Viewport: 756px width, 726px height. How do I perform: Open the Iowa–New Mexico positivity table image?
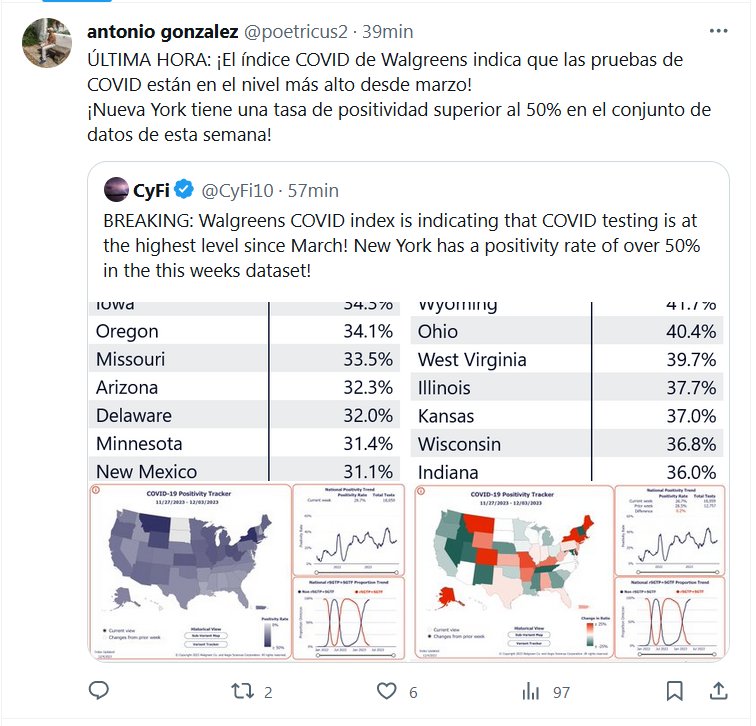[244, 388]
